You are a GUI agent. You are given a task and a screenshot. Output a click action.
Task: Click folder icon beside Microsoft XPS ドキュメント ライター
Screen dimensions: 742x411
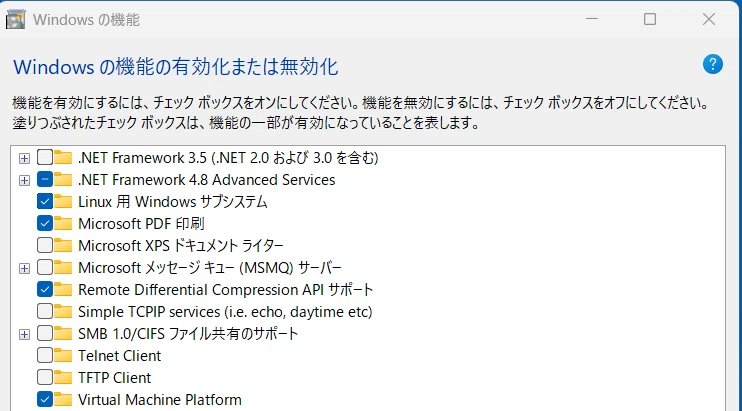(63, 245)
